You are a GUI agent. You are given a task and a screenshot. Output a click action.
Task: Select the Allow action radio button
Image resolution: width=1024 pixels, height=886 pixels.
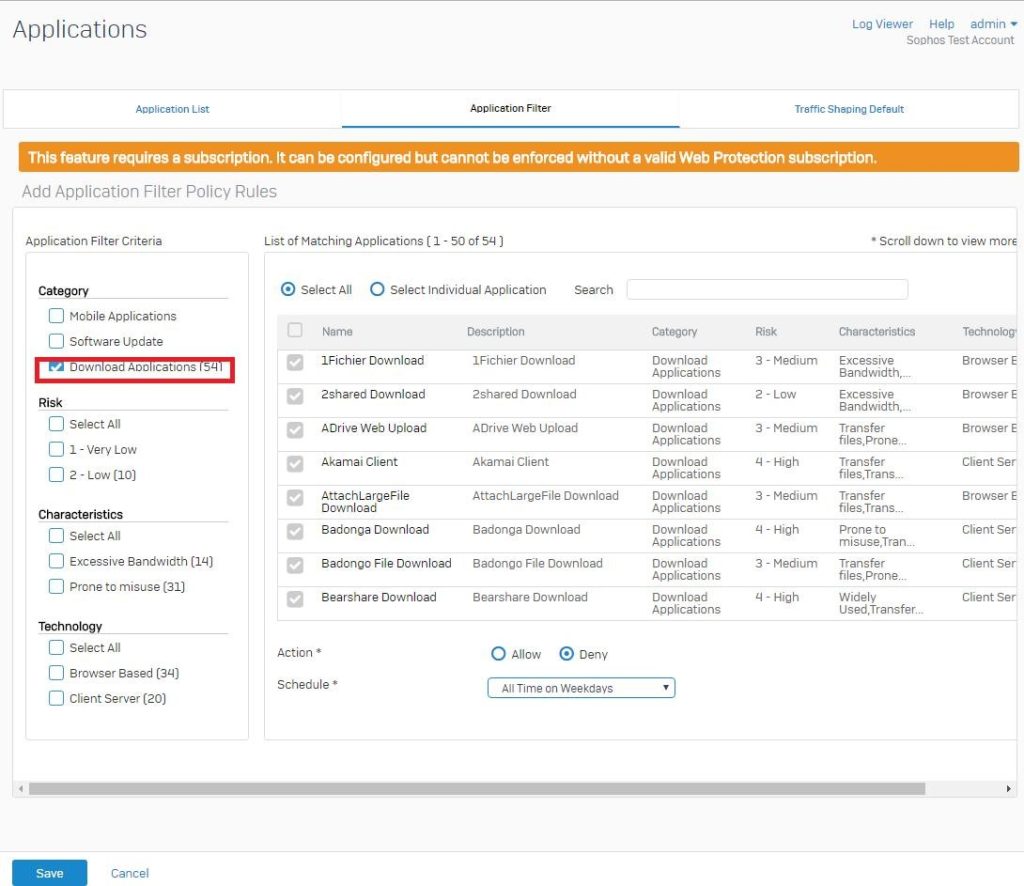pyautogui.click(x=498, y=654)
